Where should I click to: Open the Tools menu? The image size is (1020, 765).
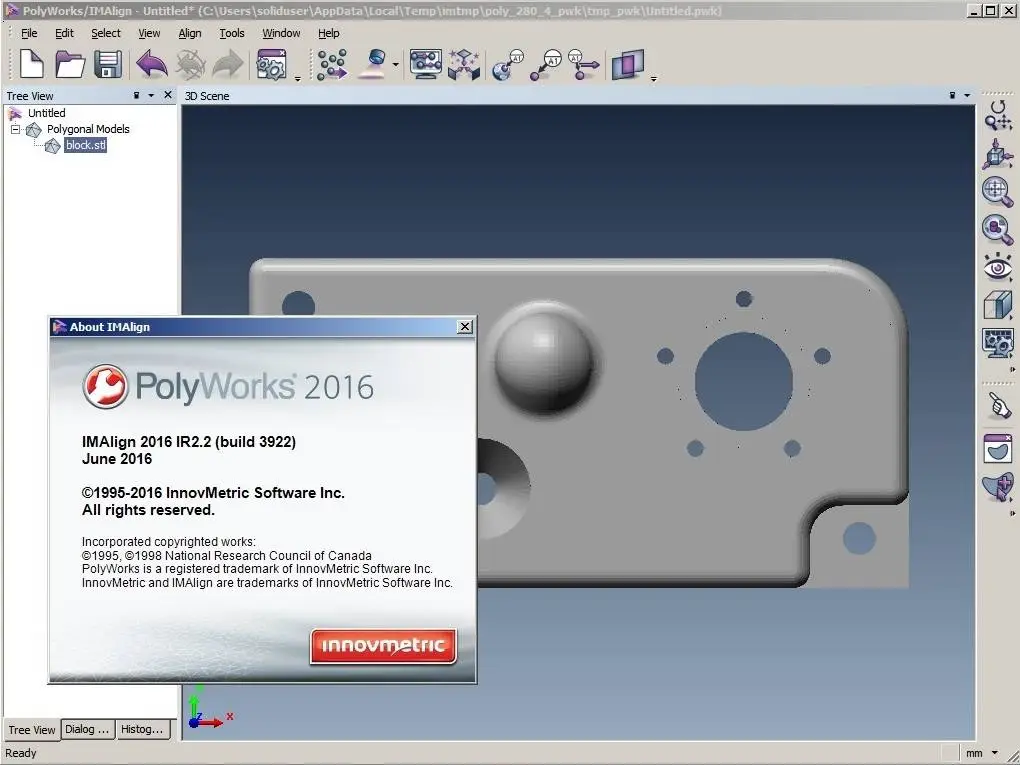point(232,33)
